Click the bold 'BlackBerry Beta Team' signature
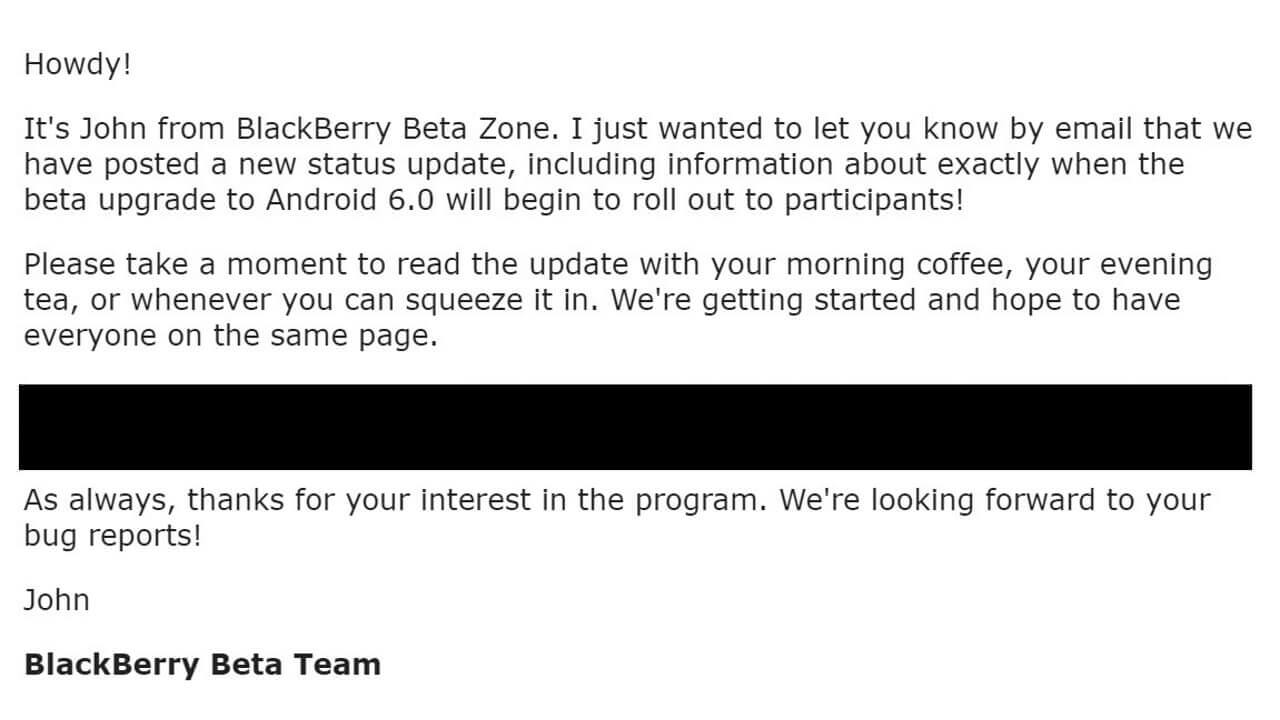 tap(202, 665)
